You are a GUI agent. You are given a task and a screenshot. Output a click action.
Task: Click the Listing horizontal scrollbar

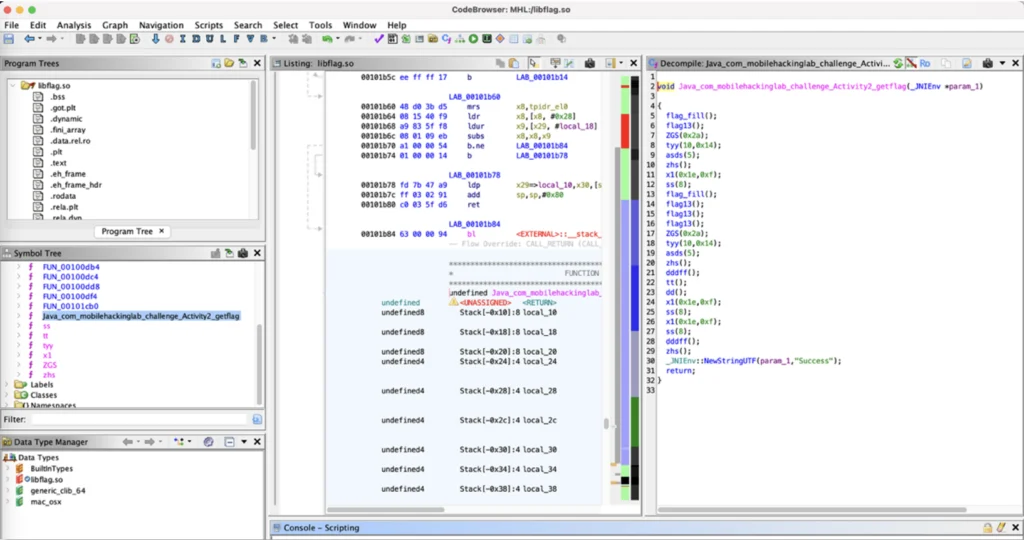[386, 509]
